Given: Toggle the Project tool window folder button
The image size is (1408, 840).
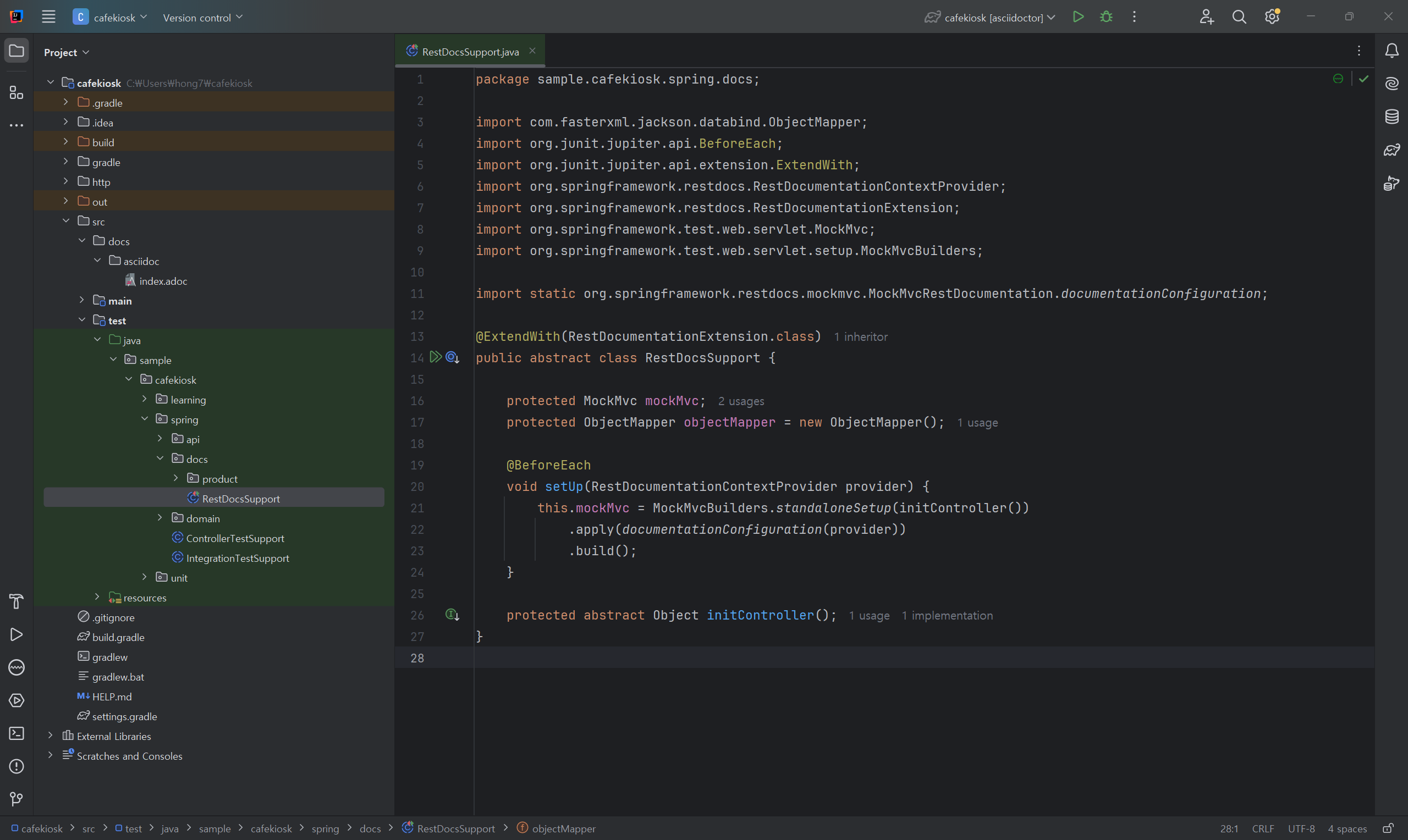Looking at the screenshot, I should pos(16,51).
